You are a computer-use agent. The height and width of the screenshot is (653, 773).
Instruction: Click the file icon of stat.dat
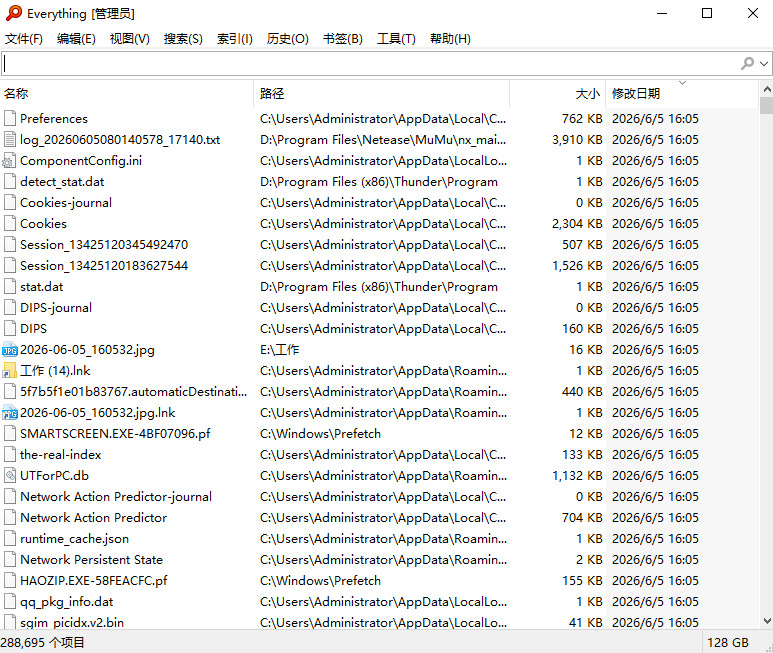(x=10, y=286)
